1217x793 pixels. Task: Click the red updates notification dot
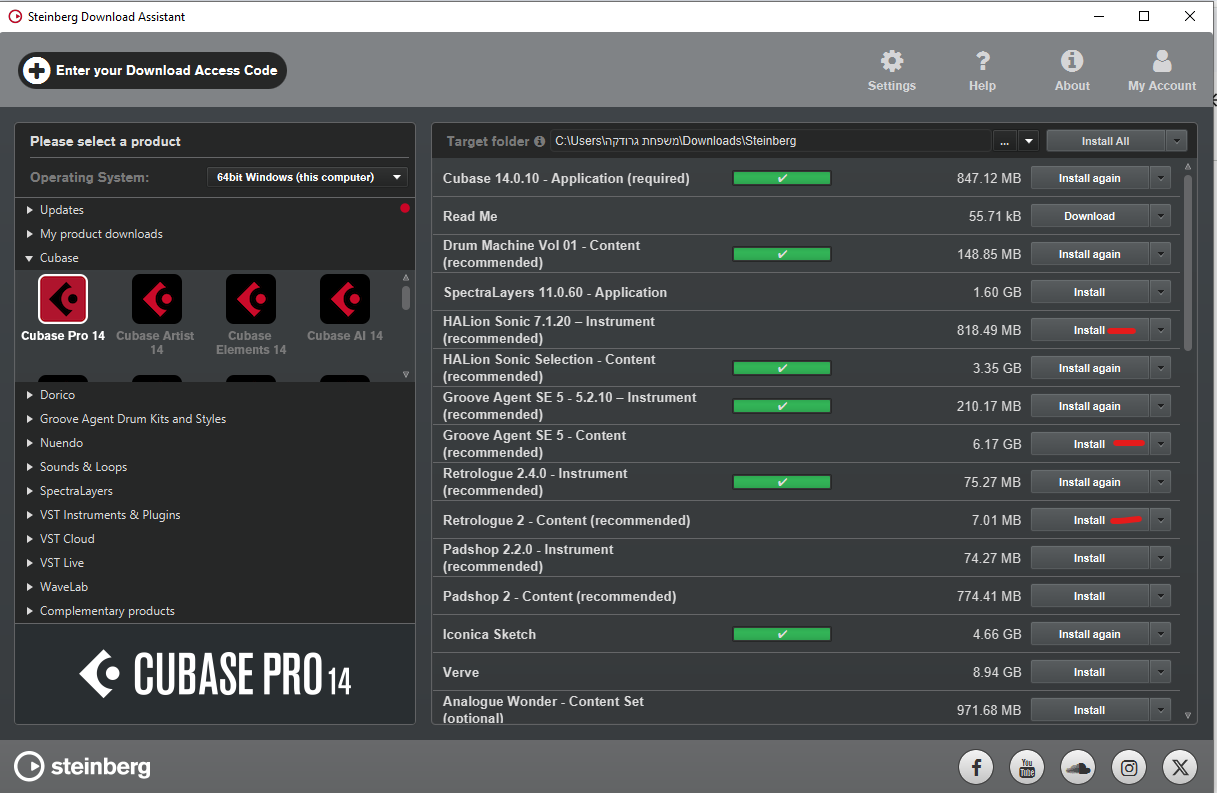[404, 209]
